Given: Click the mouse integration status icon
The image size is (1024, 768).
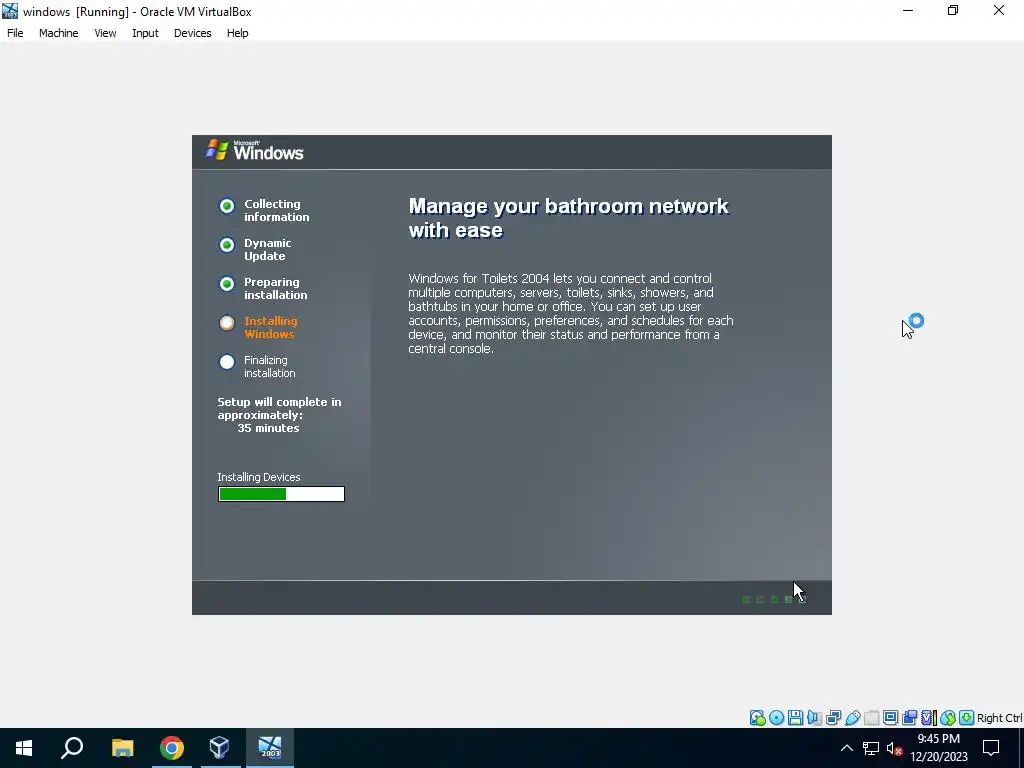Looking at the screenshot, I should click(x=948, y=718).
